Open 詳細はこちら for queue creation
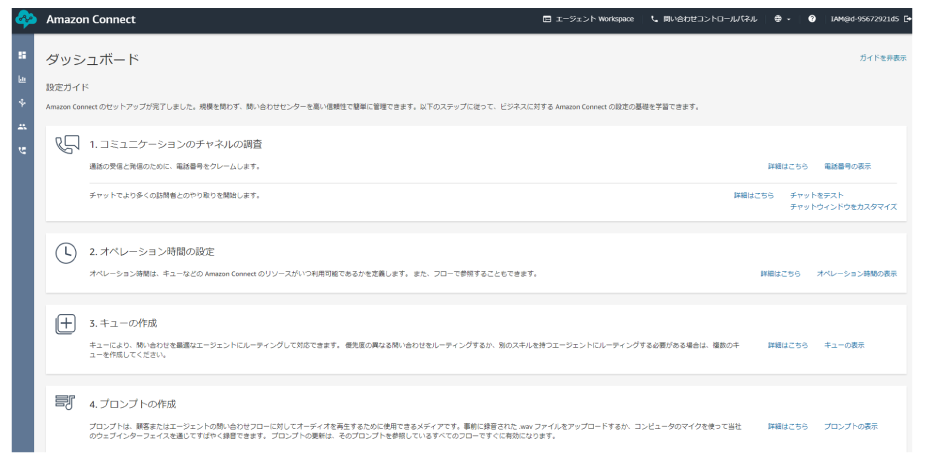Viewport: 925px width, 462px height. coord(788,345)
